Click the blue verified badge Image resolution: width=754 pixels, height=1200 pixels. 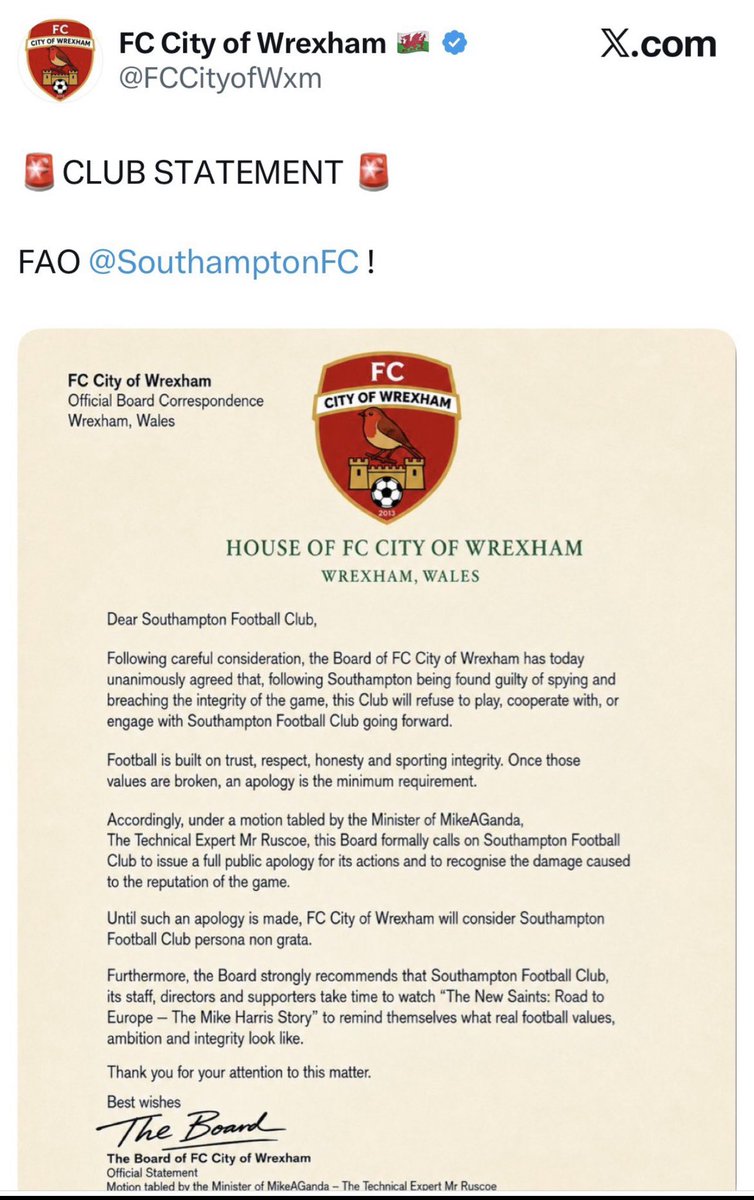(x=455, y=43)
